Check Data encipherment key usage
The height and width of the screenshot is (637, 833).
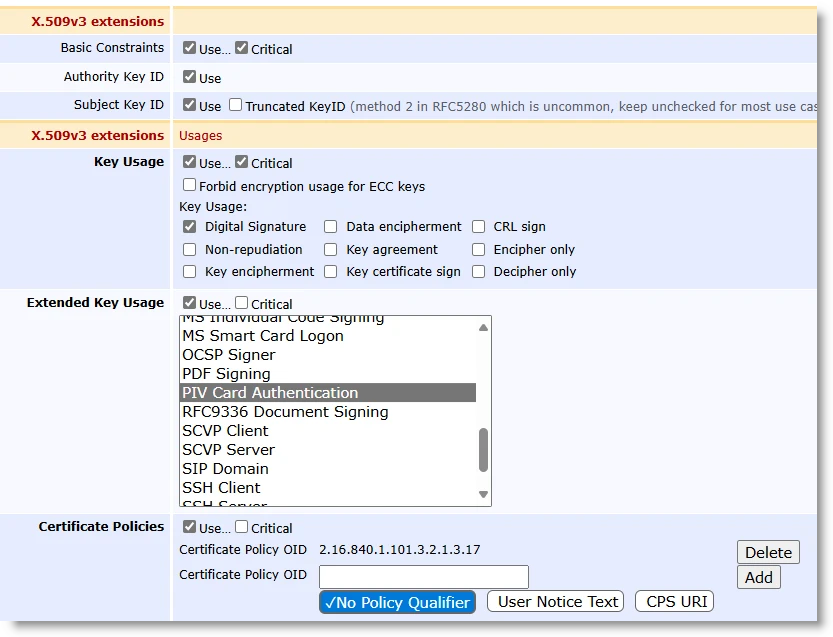point(330,227)
